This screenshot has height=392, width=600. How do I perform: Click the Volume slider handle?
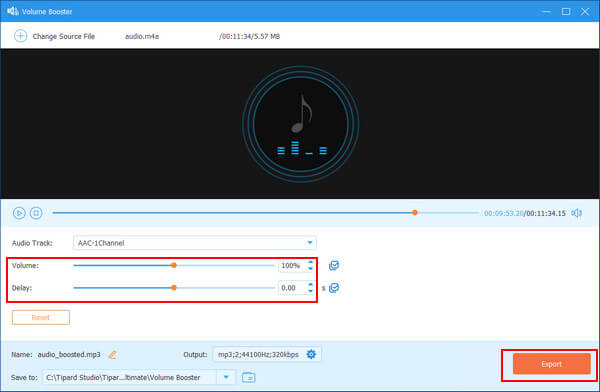tap(174, 265)
